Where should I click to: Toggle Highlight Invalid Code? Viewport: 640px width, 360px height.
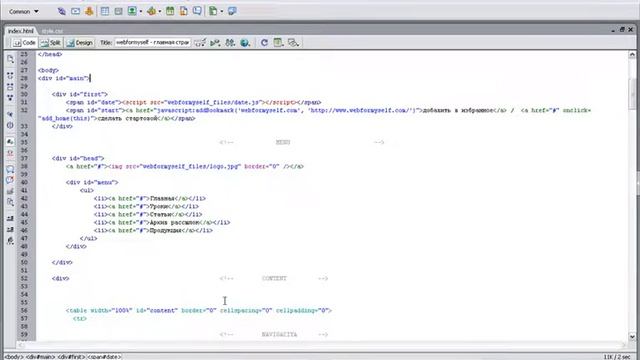[10, 153]
